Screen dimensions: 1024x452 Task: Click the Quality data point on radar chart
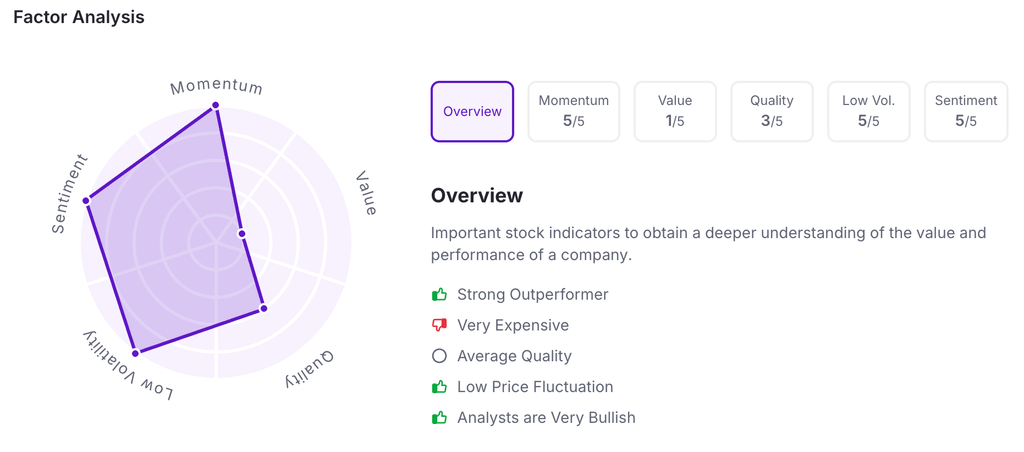[263, 308]
